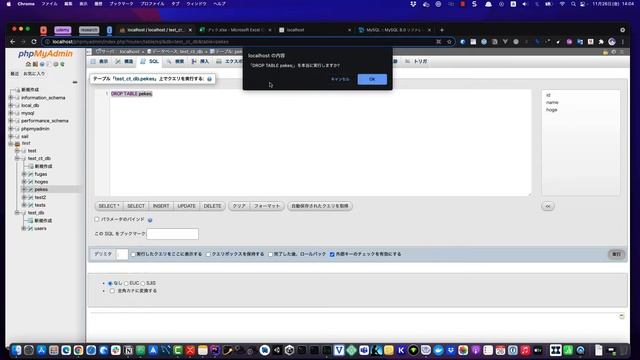This screenshot has width=640, height=360.
Task: Switch to the 検索 tab
Action: [176, 62]
